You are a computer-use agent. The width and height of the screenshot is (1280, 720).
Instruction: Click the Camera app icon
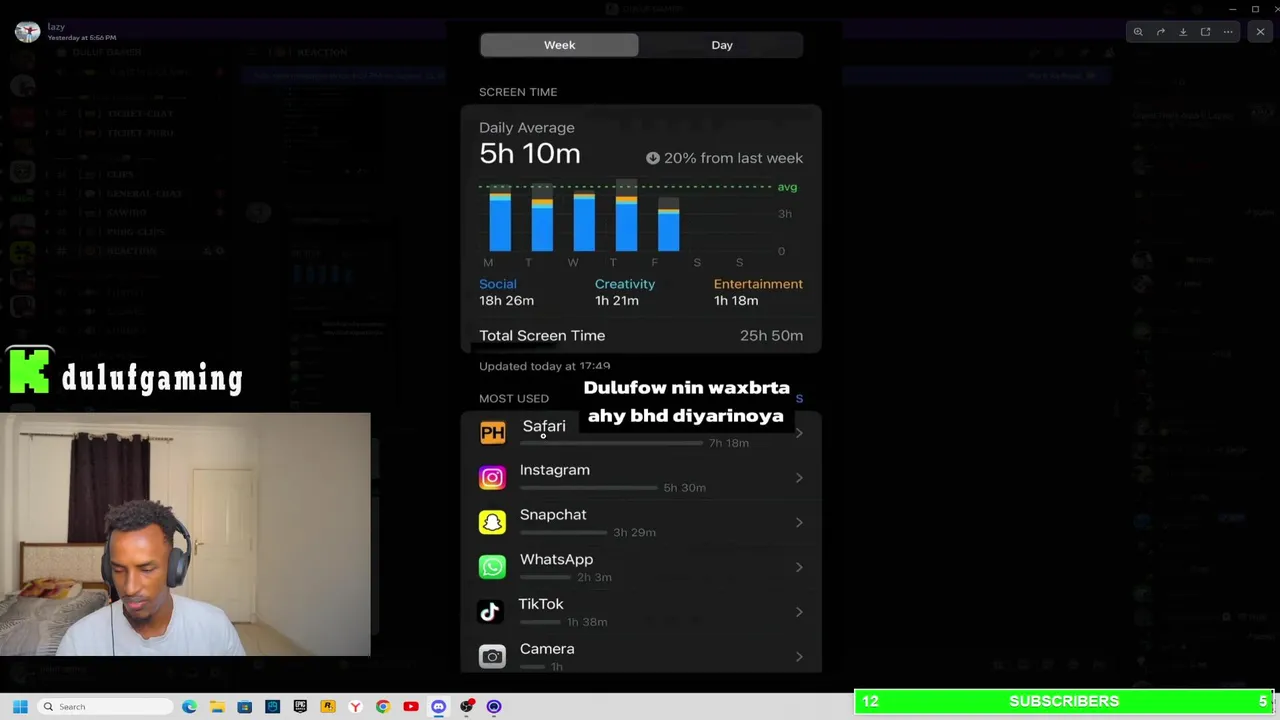click(492, 656)
